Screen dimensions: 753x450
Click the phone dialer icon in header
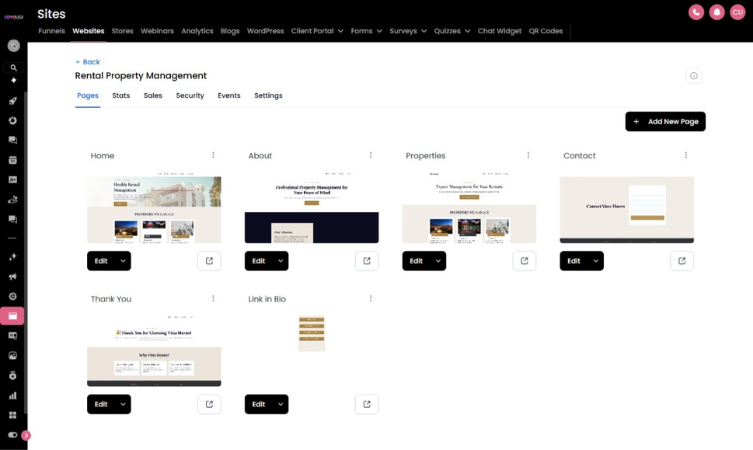pos(696,12)
